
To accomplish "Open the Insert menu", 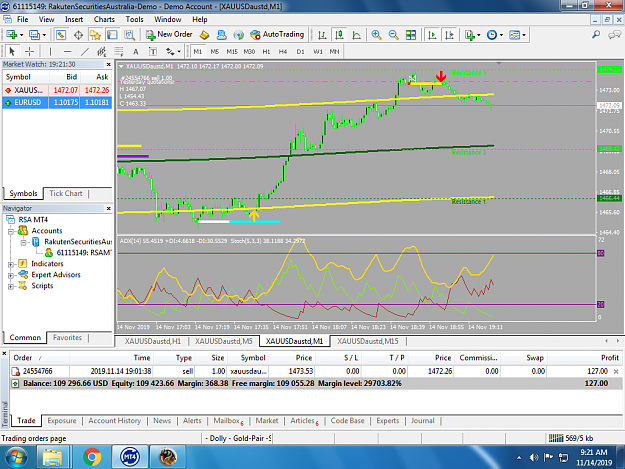I will tap(74, 19).
